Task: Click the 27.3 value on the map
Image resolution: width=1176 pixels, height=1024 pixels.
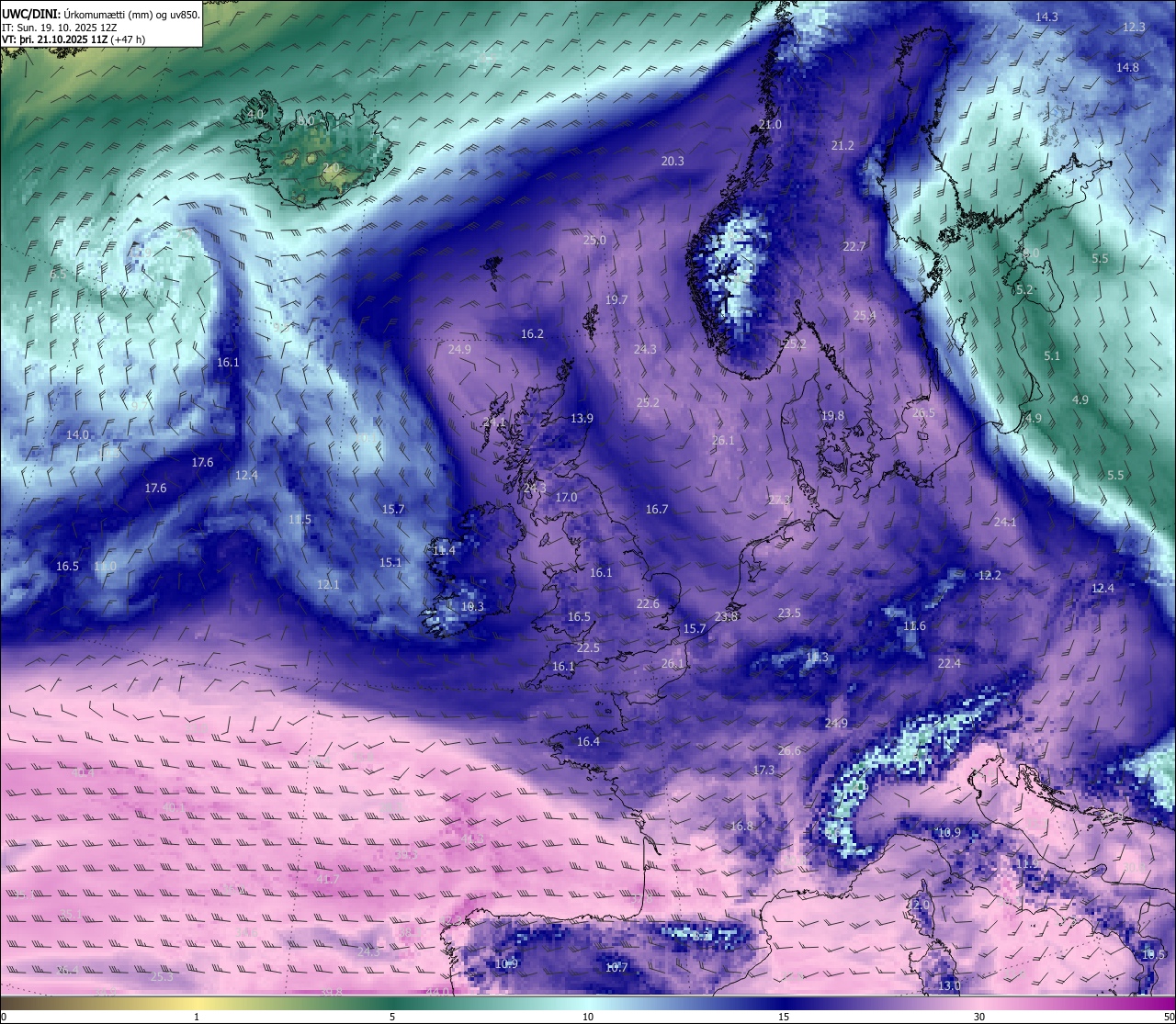Action: click(779, 501)
